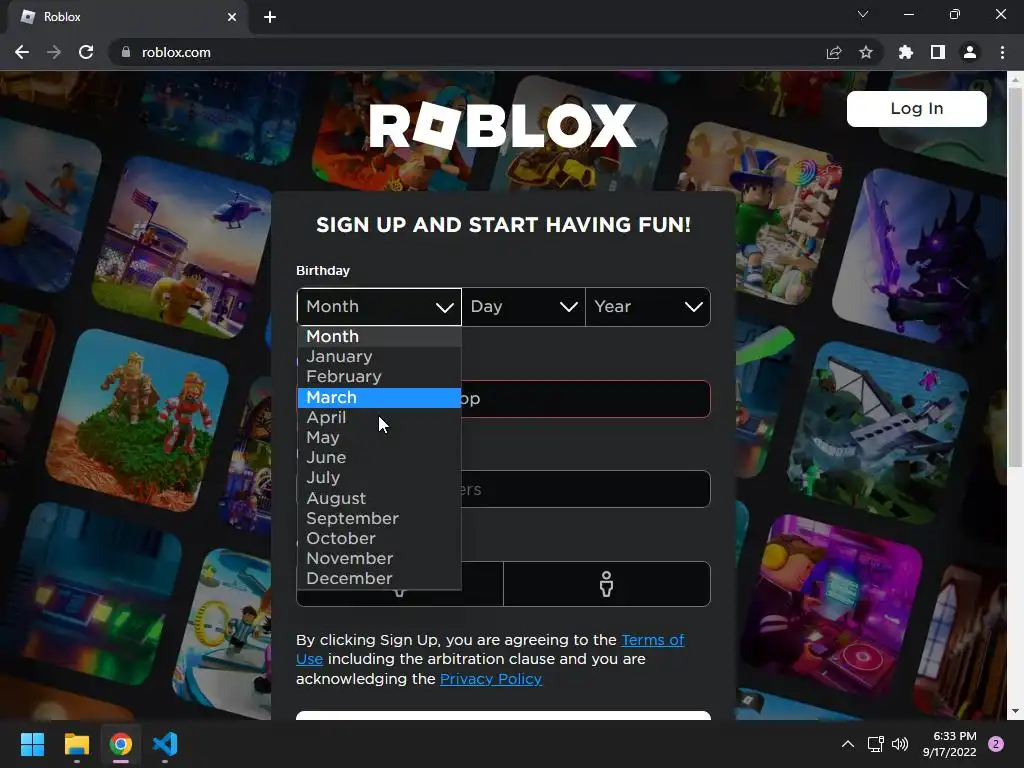1024x768 pixels.
Task: Select December from month list
Action: coord(379,579)
